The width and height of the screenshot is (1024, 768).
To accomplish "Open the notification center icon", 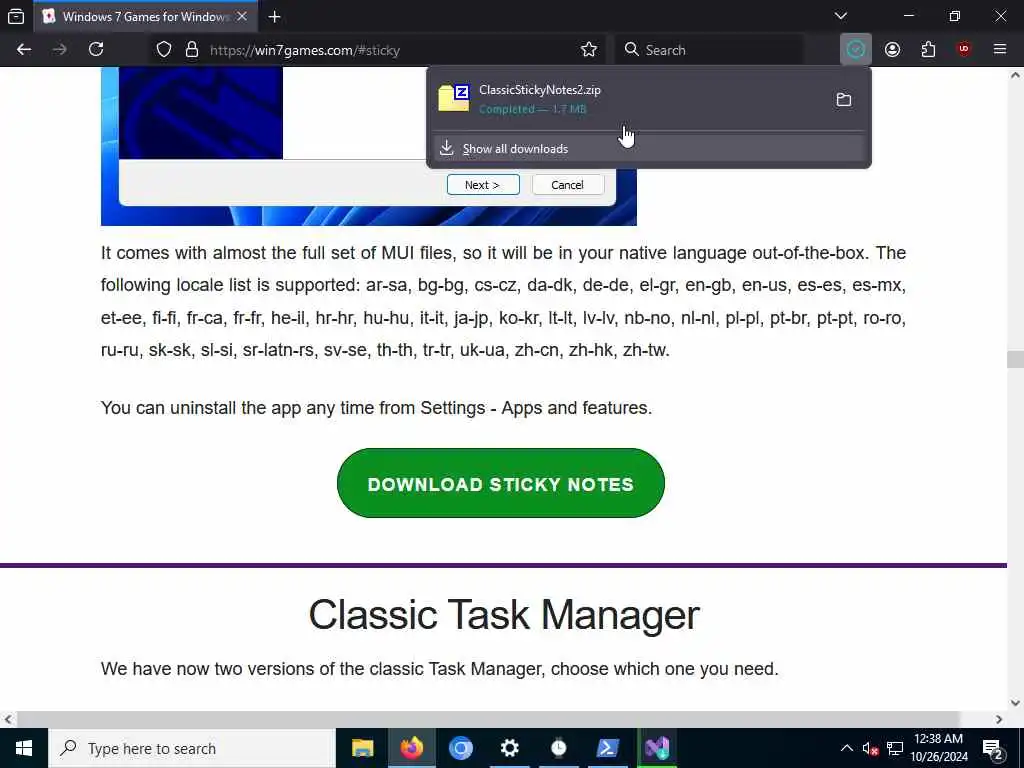I will pyautogui.click(x=993, y=748).
